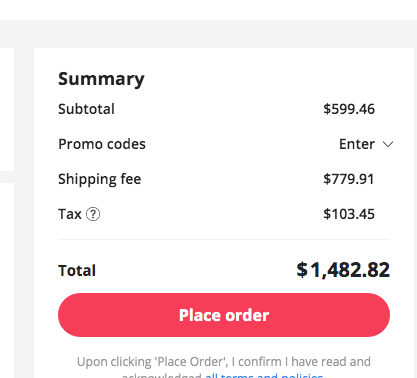
Task: Select the $779.91 shipping fee amount
Action: tap(349, 179)
